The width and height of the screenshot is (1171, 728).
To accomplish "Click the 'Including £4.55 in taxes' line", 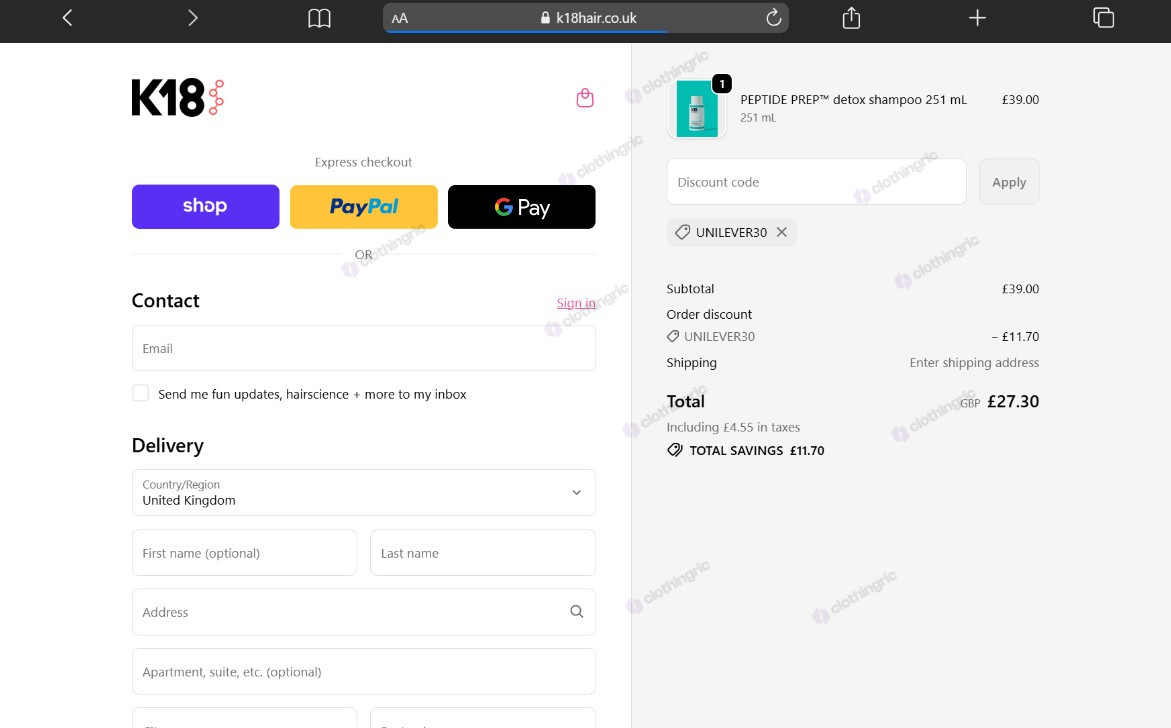I will pyautogui.click(x=733, y=427).
